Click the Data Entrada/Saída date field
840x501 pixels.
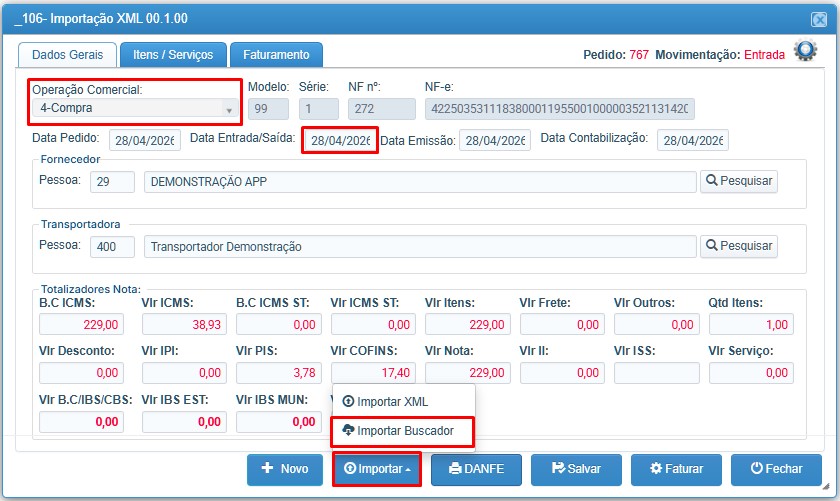[x=340, y=140]
